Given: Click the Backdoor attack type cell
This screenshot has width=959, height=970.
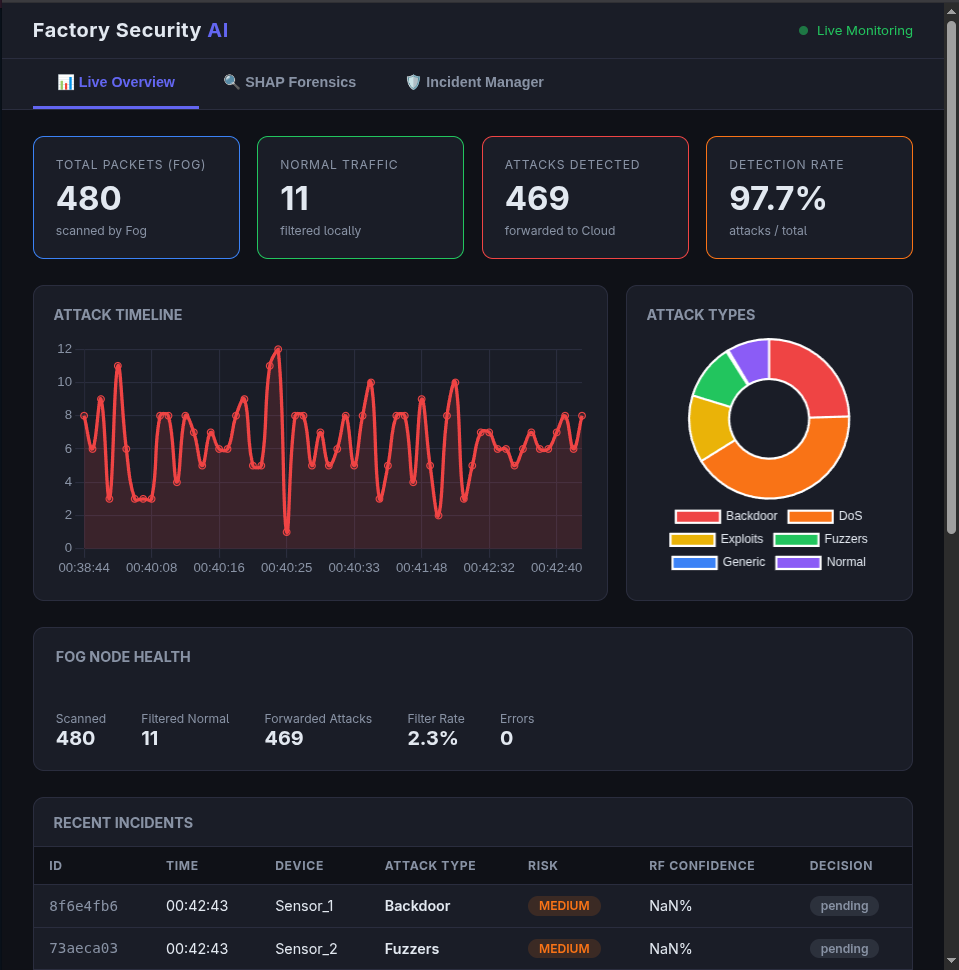Looking at the screenshot, I should 417,906.
